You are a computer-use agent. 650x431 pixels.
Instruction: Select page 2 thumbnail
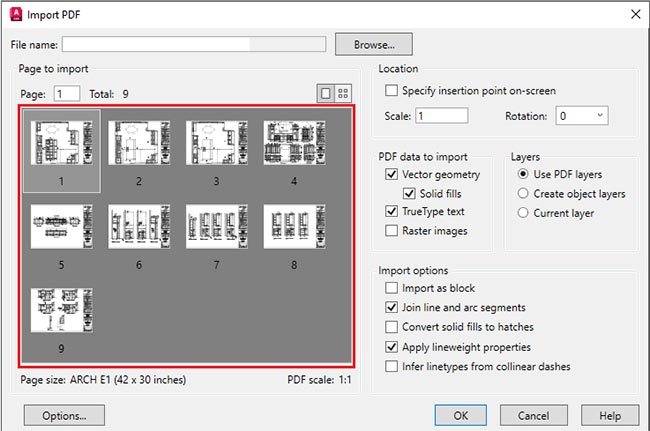(139, 143)
